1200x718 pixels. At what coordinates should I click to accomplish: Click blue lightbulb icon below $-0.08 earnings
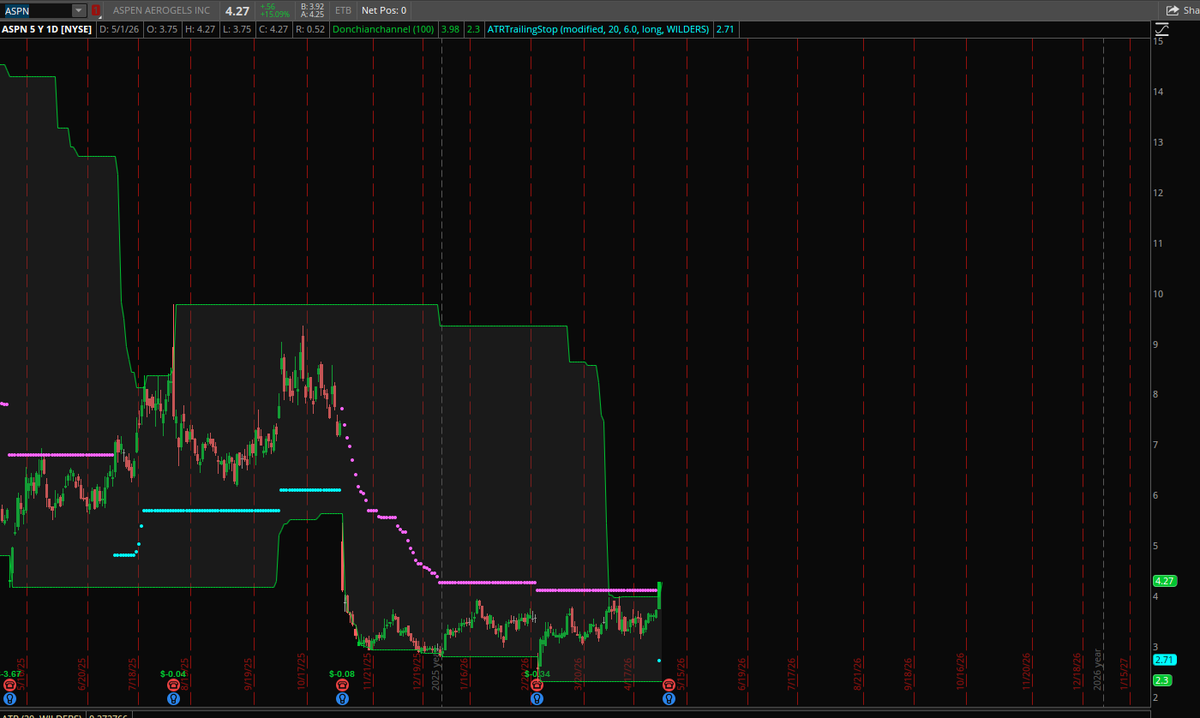[342, 698]
